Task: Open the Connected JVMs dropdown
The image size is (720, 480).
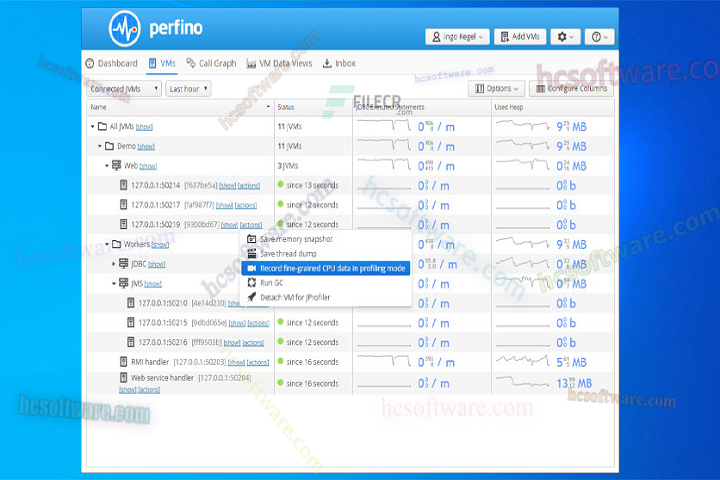Action: click(x=124, y=89)
